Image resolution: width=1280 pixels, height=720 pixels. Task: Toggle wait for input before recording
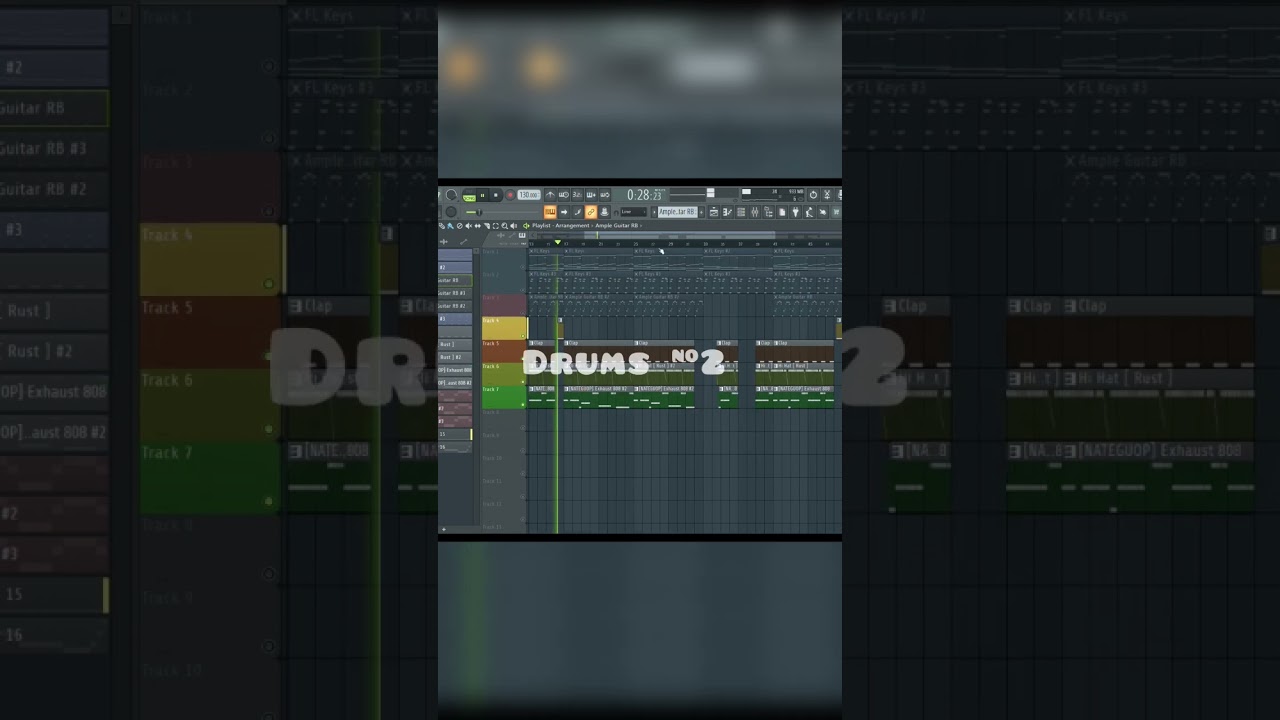(564, 195)
